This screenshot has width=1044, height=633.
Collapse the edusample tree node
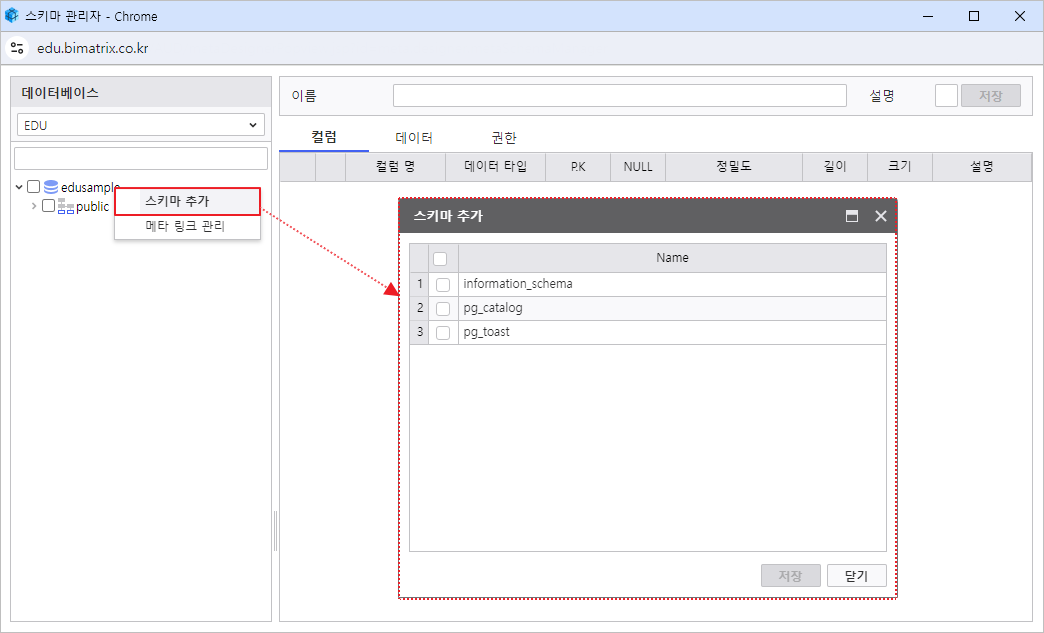tap(19, 187)
